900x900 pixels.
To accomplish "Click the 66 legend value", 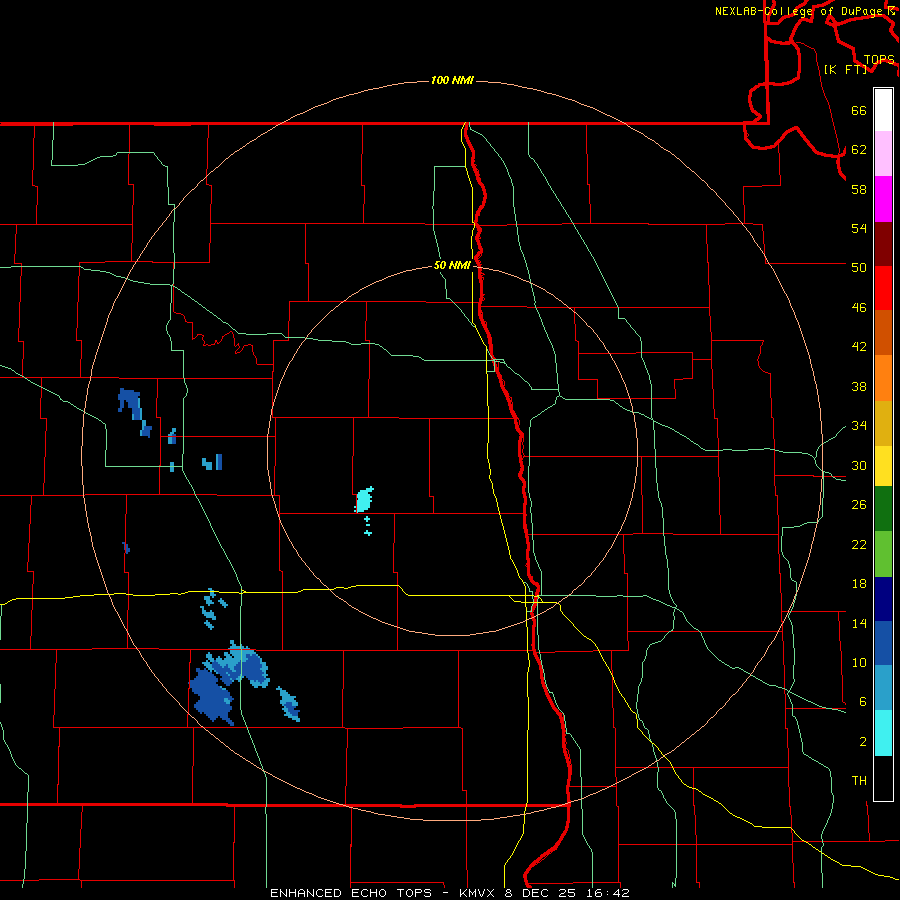I will pos(859,110).
